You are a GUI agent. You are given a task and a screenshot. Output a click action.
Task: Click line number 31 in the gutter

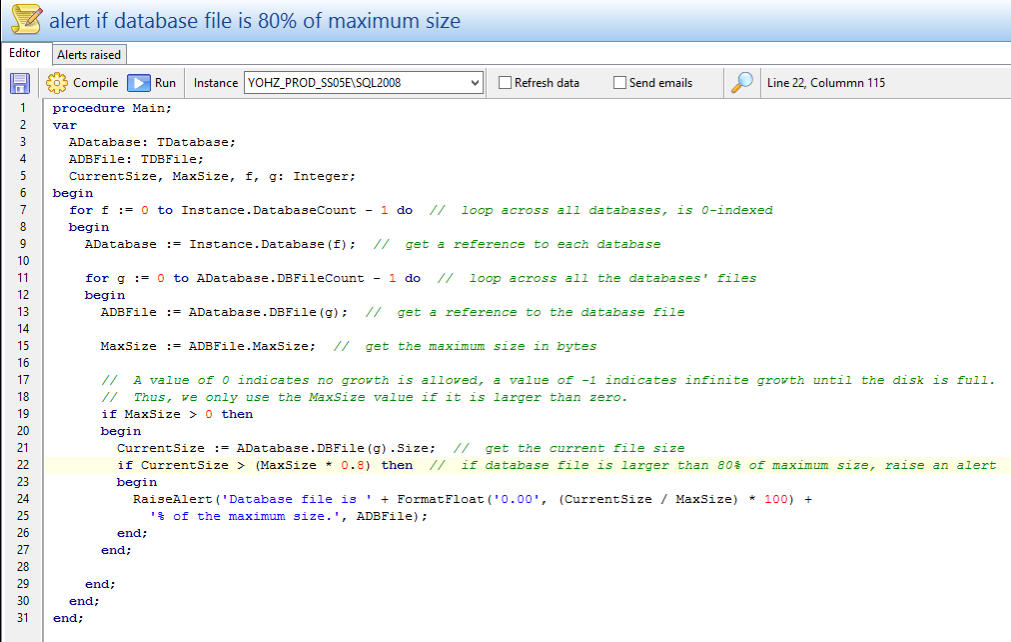(22, 618)
